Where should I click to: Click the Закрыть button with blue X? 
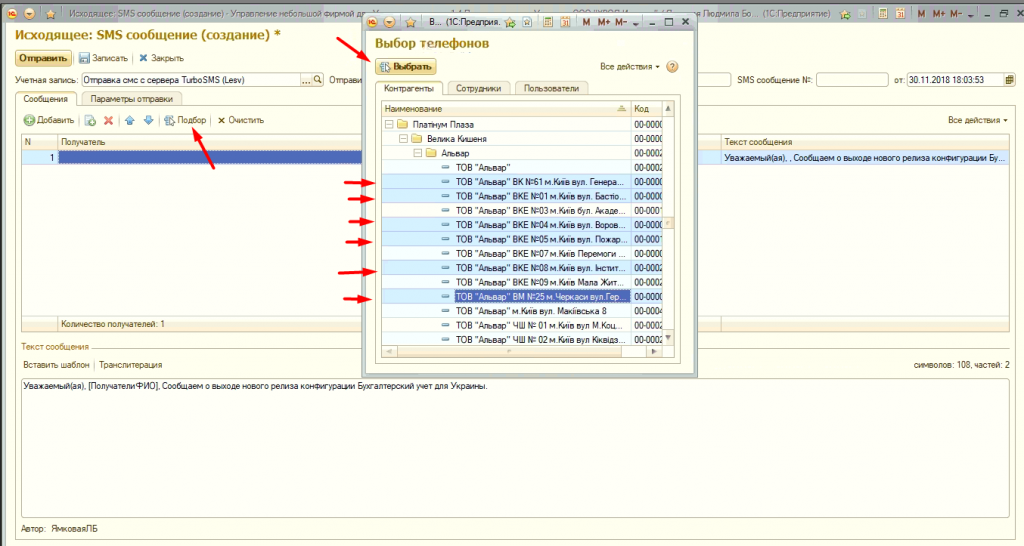coord(161,58)
